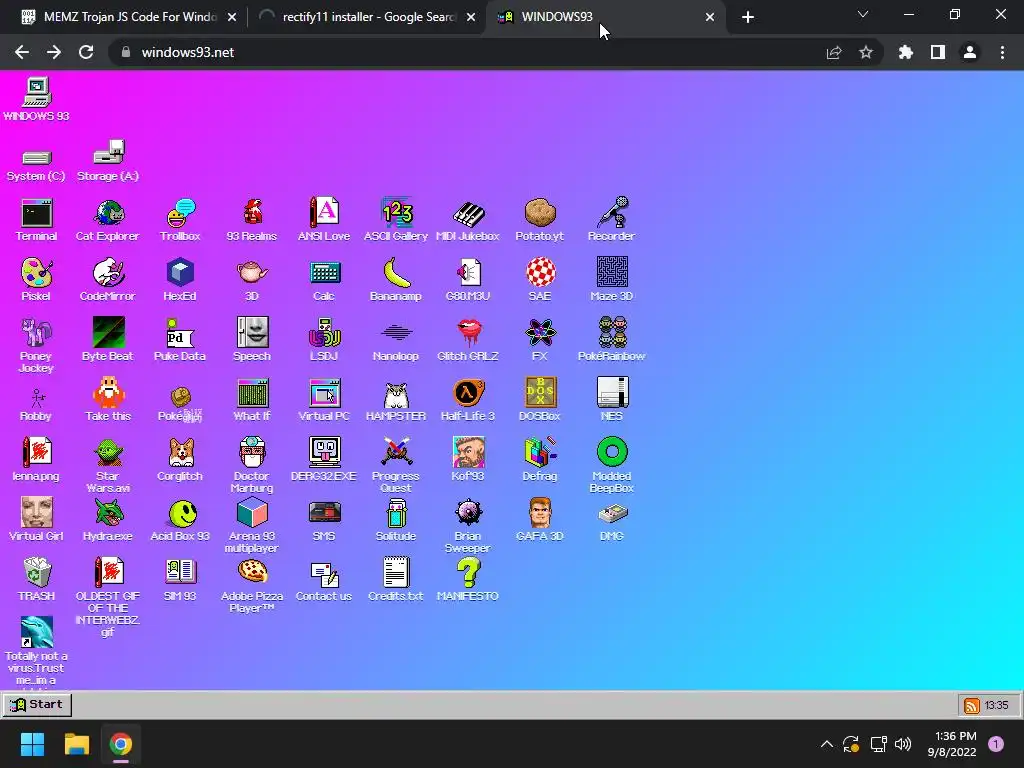1024x768 pixels.
Task: Open Adobe Pizza Player icon
Action: [252, 586]
